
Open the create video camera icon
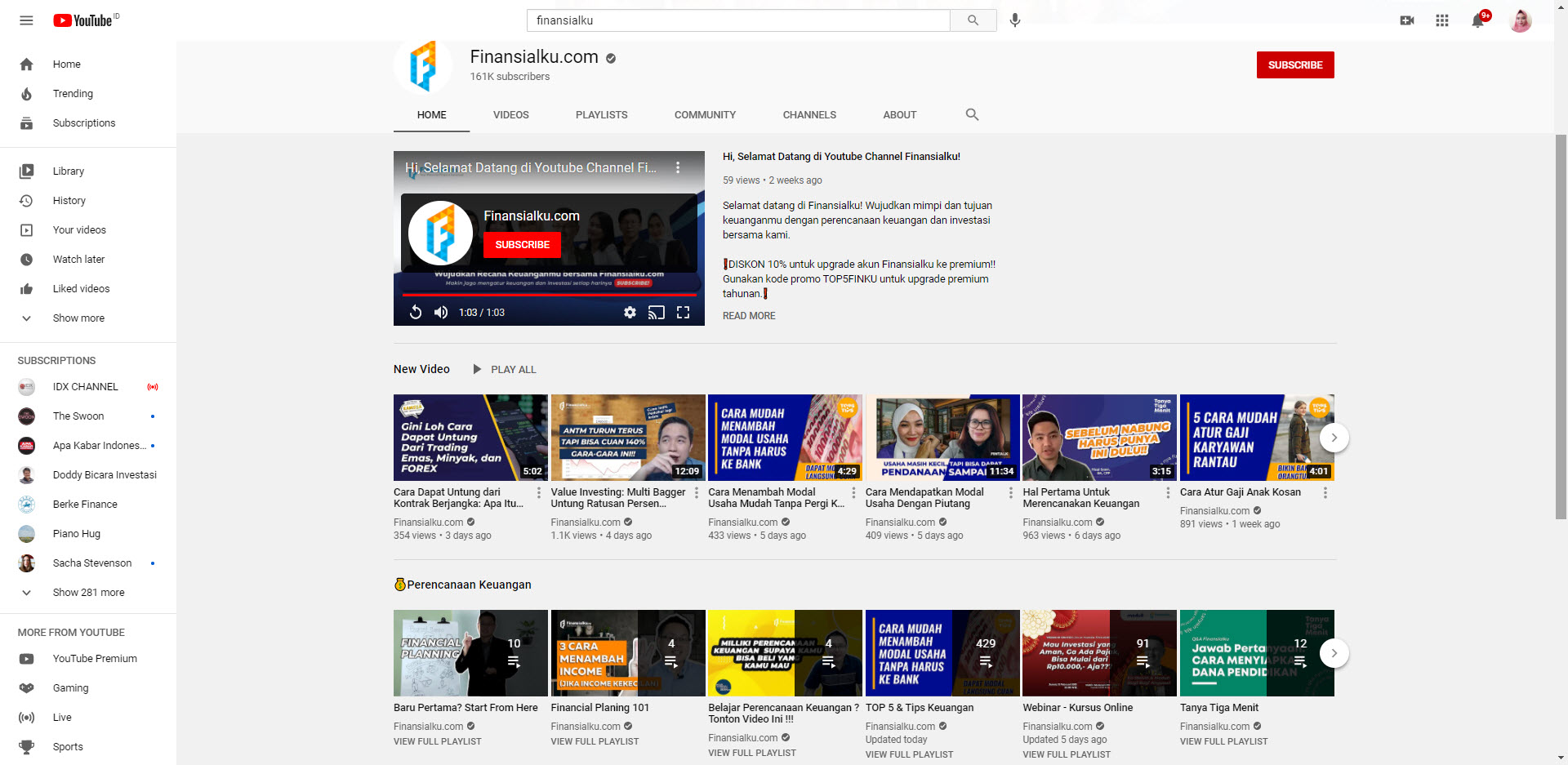click(1407, 20)
